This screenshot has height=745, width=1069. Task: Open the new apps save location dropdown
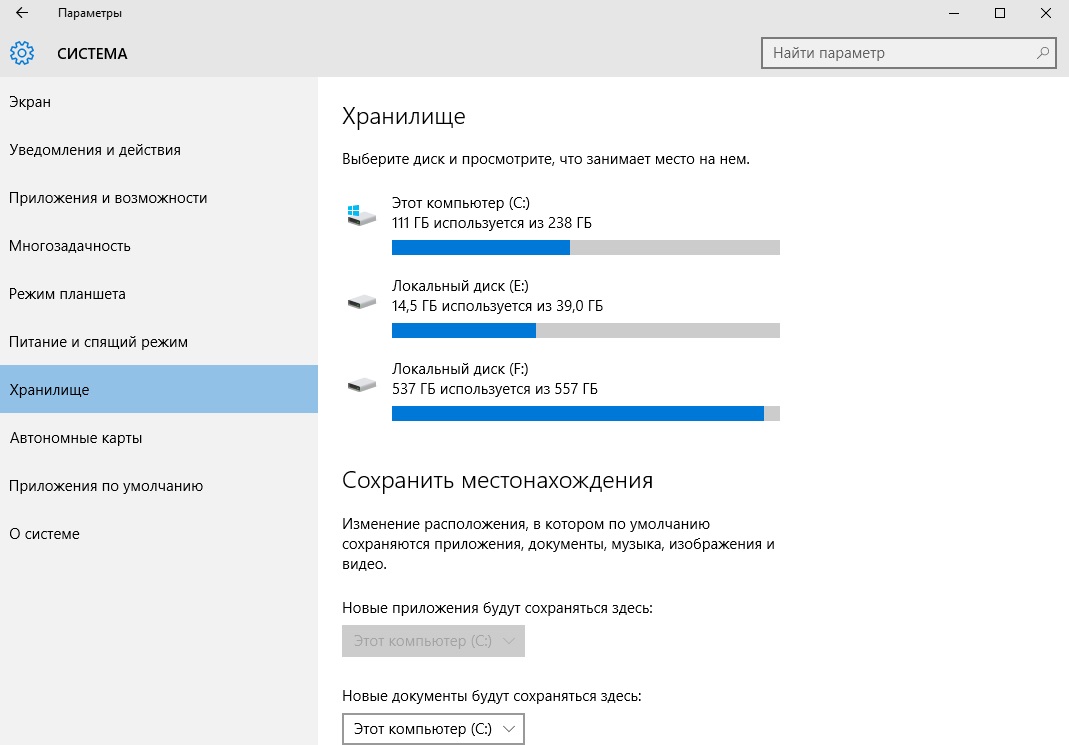point(434,641)
